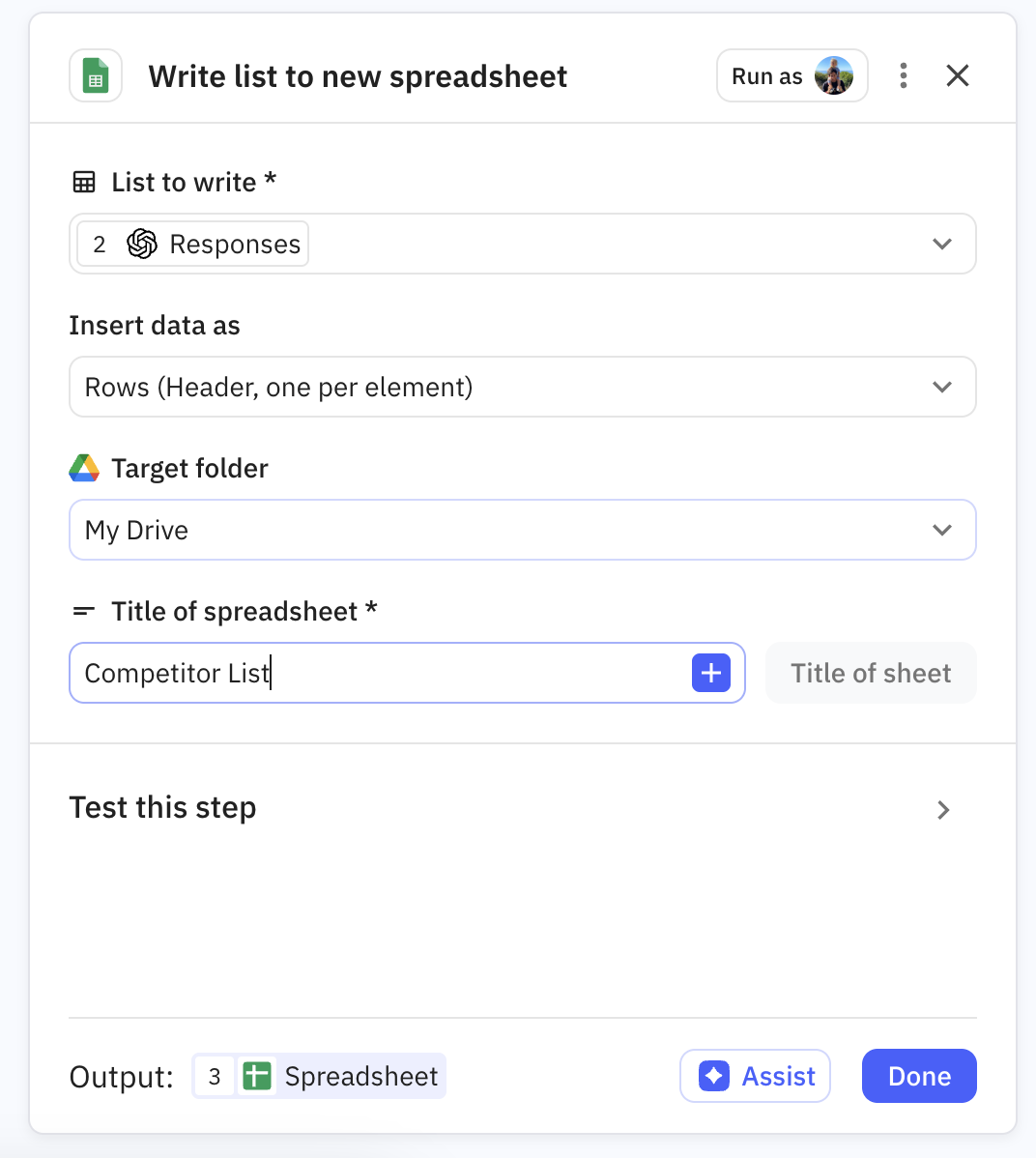Expand the Test this step section
Image resolution: width=1036 pixels, height=1158 pixels.
(x=943, y=809)
